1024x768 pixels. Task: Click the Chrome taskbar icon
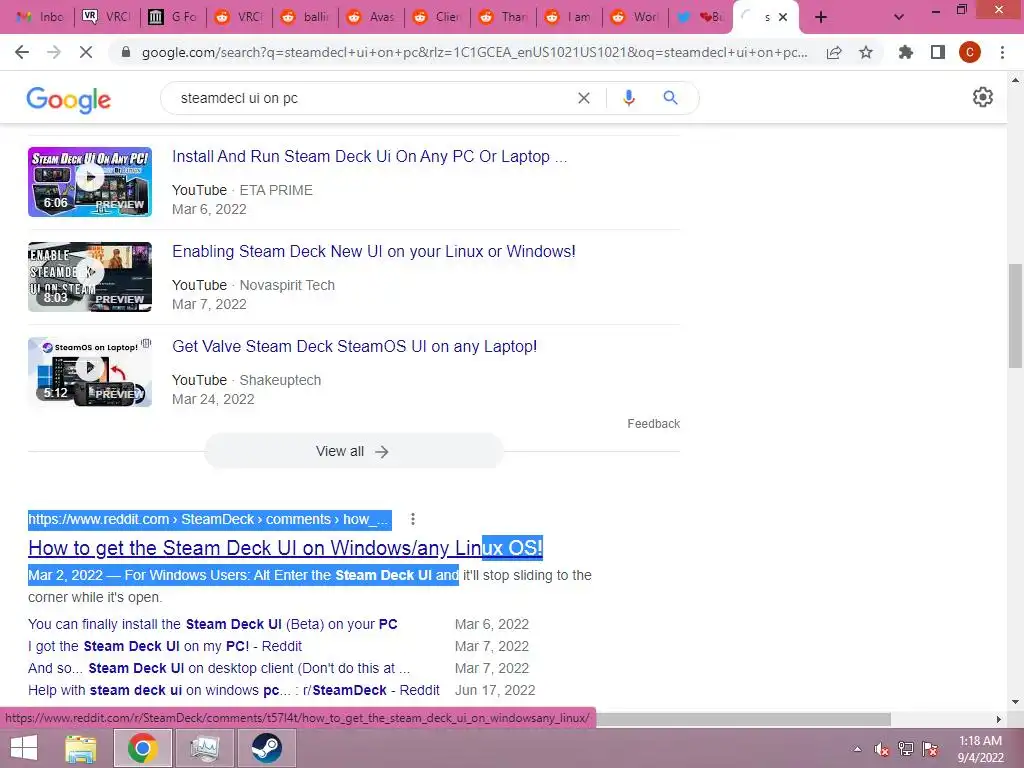click(x=142, y=748)
